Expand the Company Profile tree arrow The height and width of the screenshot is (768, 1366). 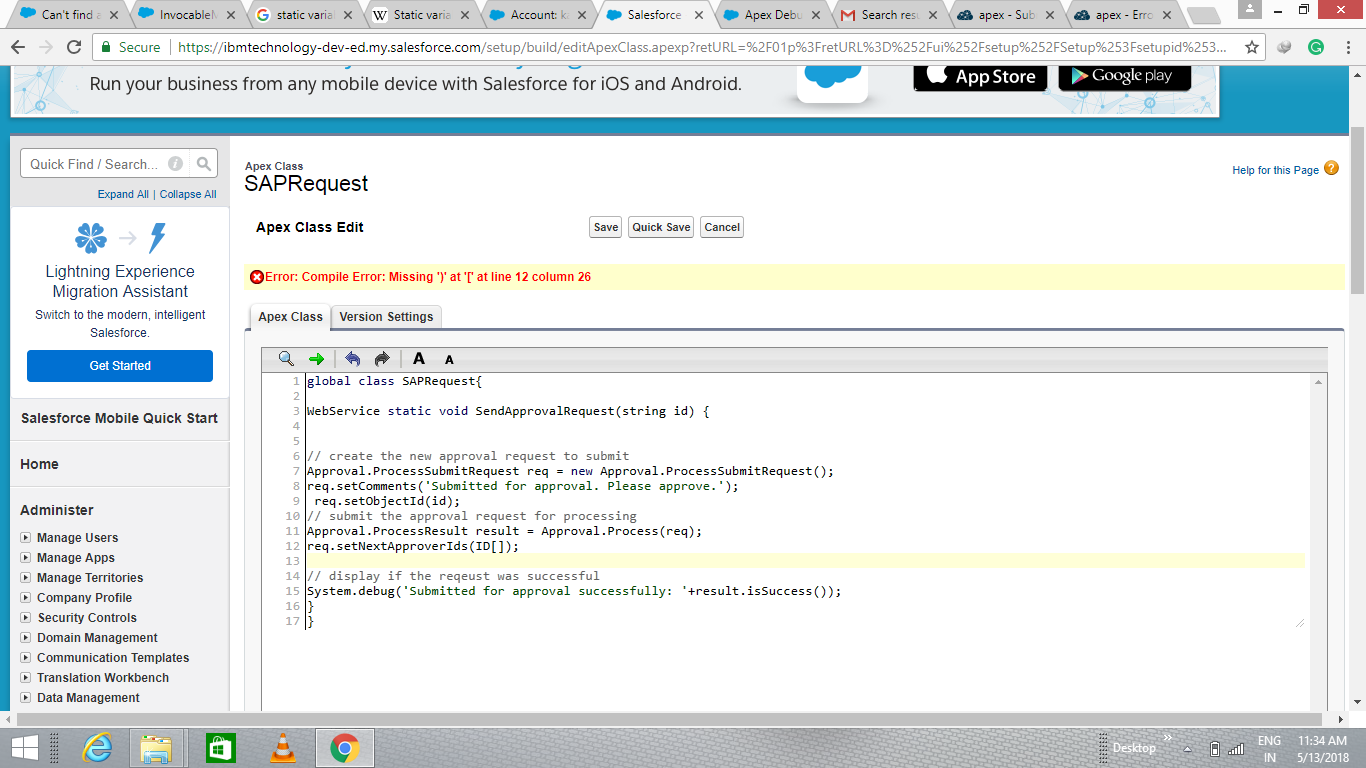(25, 598)
